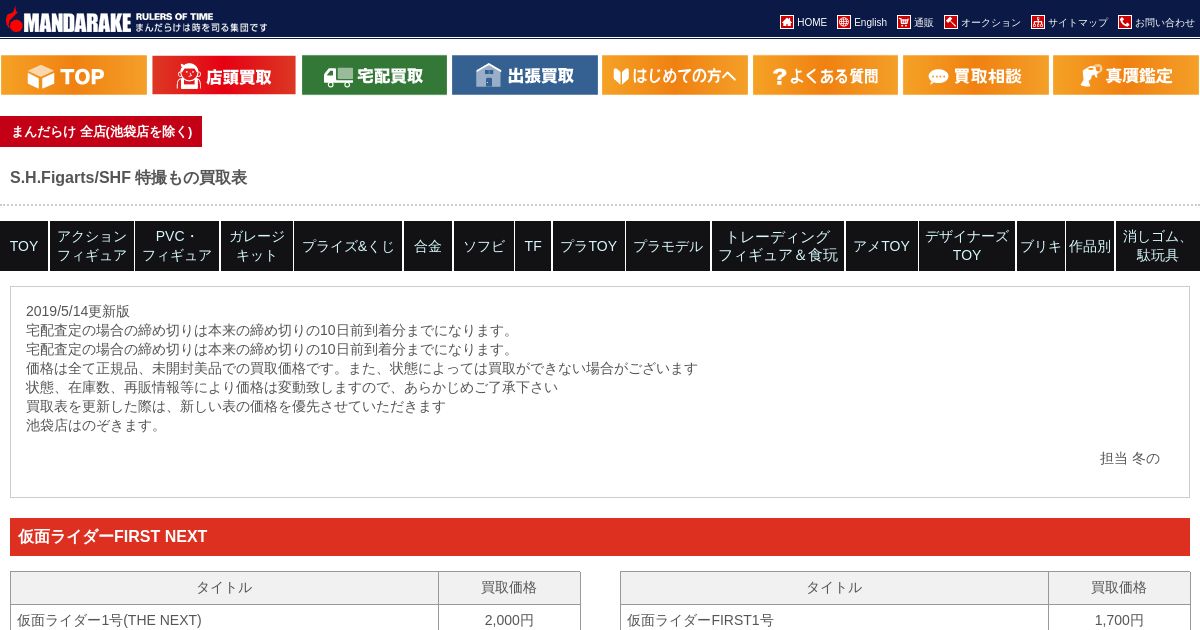
Task: Open the 店頭買取 button
Action: point(224,75)
